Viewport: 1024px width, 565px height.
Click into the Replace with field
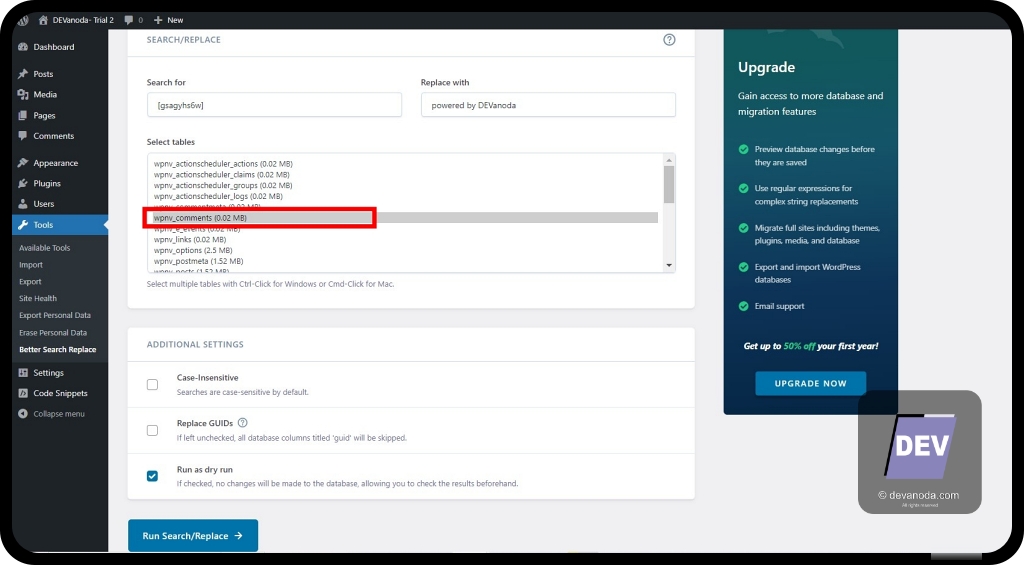[x=548, y=105]
